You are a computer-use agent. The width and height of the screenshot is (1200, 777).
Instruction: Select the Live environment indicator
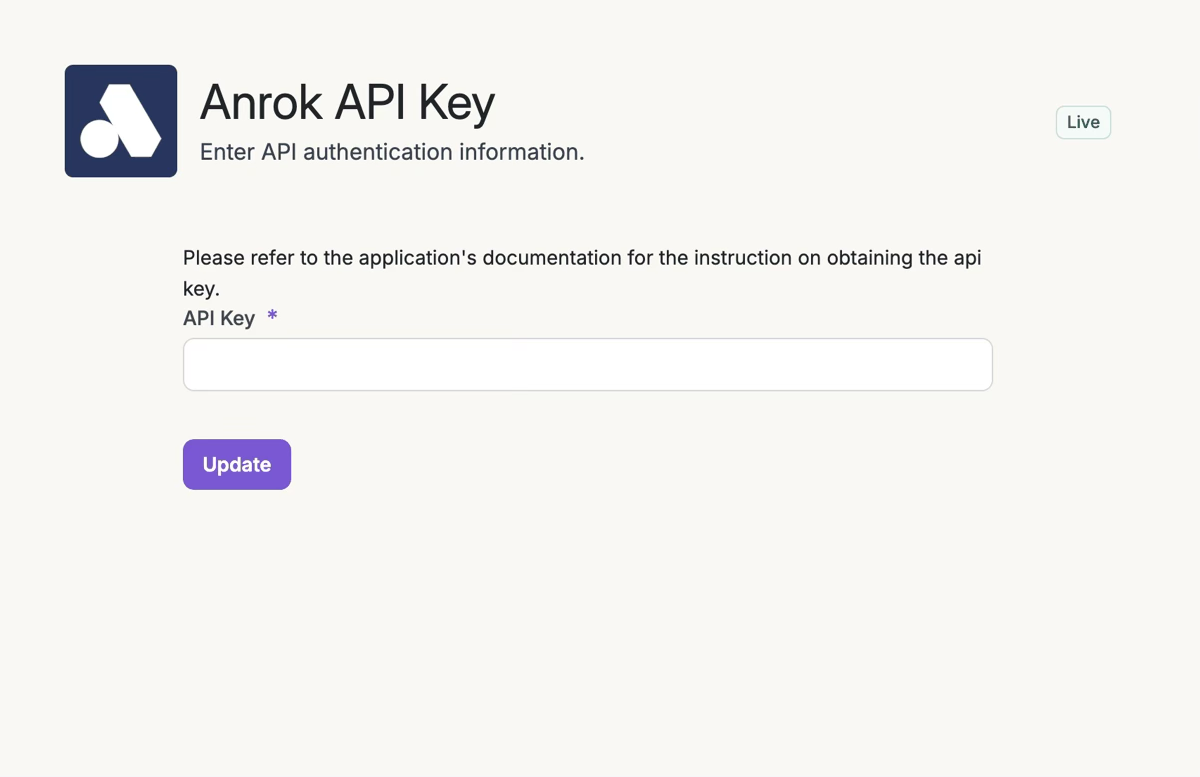1083,122
